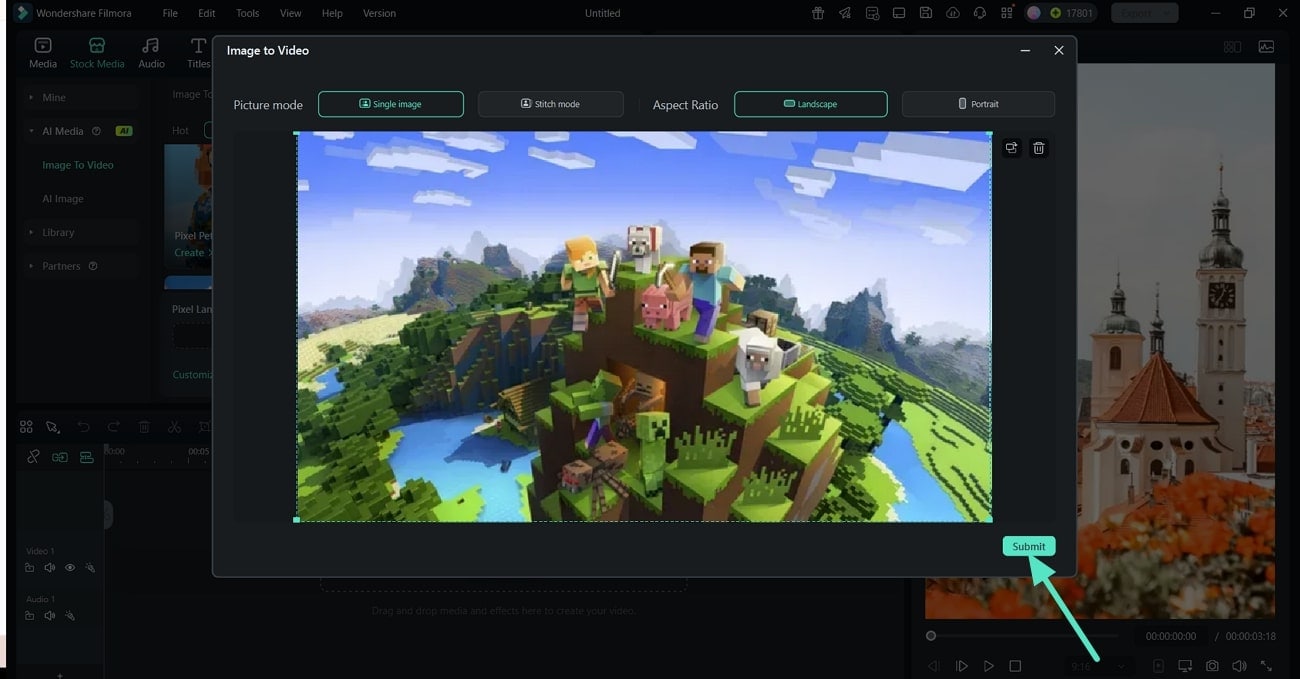Click the Play button in preview
This screenshot has height=679, width=1300.
pyautogui.click(x=989, y=666)
